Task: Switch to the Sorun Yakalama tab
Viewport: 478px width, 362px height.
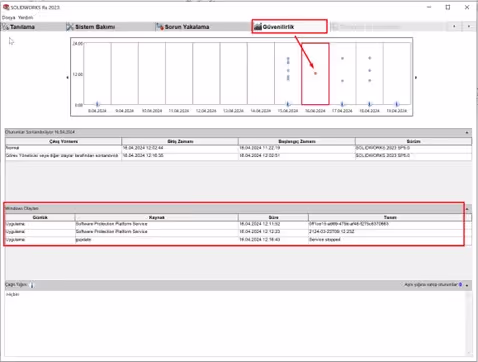Action: (183, 27)
